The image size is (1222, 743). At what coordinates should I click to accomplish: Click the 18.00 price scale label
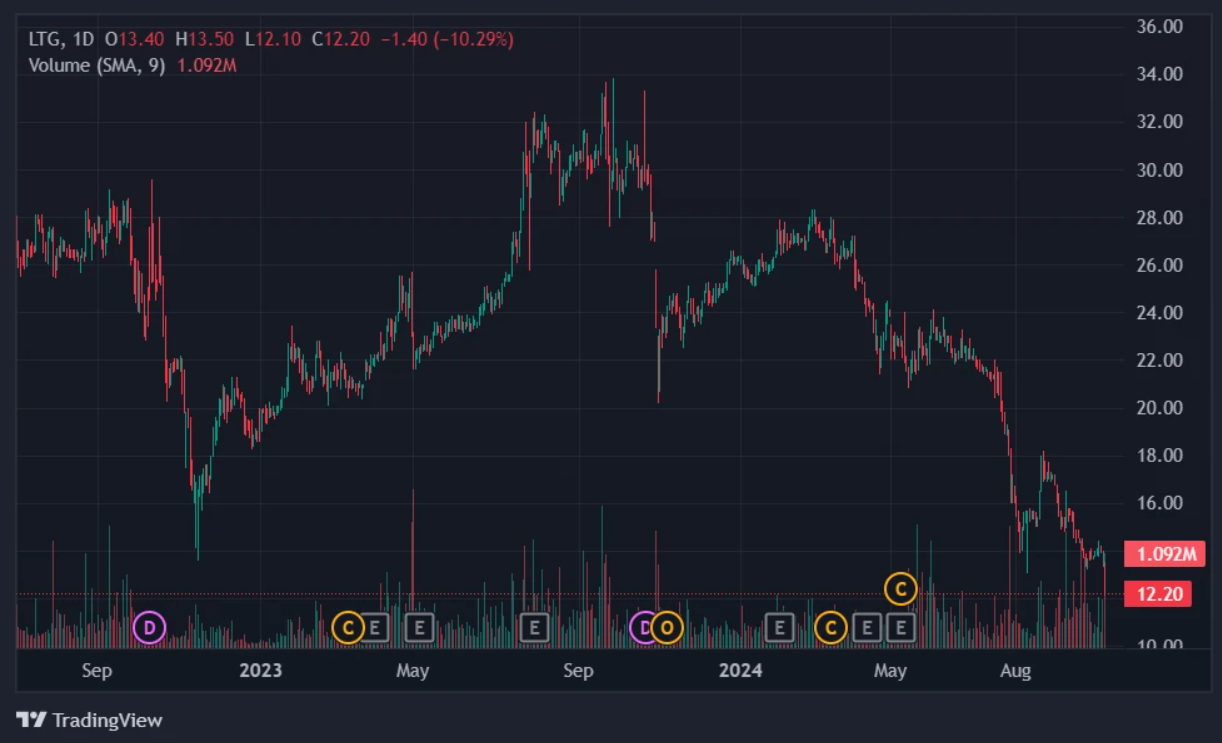[x=1161, y=455]
